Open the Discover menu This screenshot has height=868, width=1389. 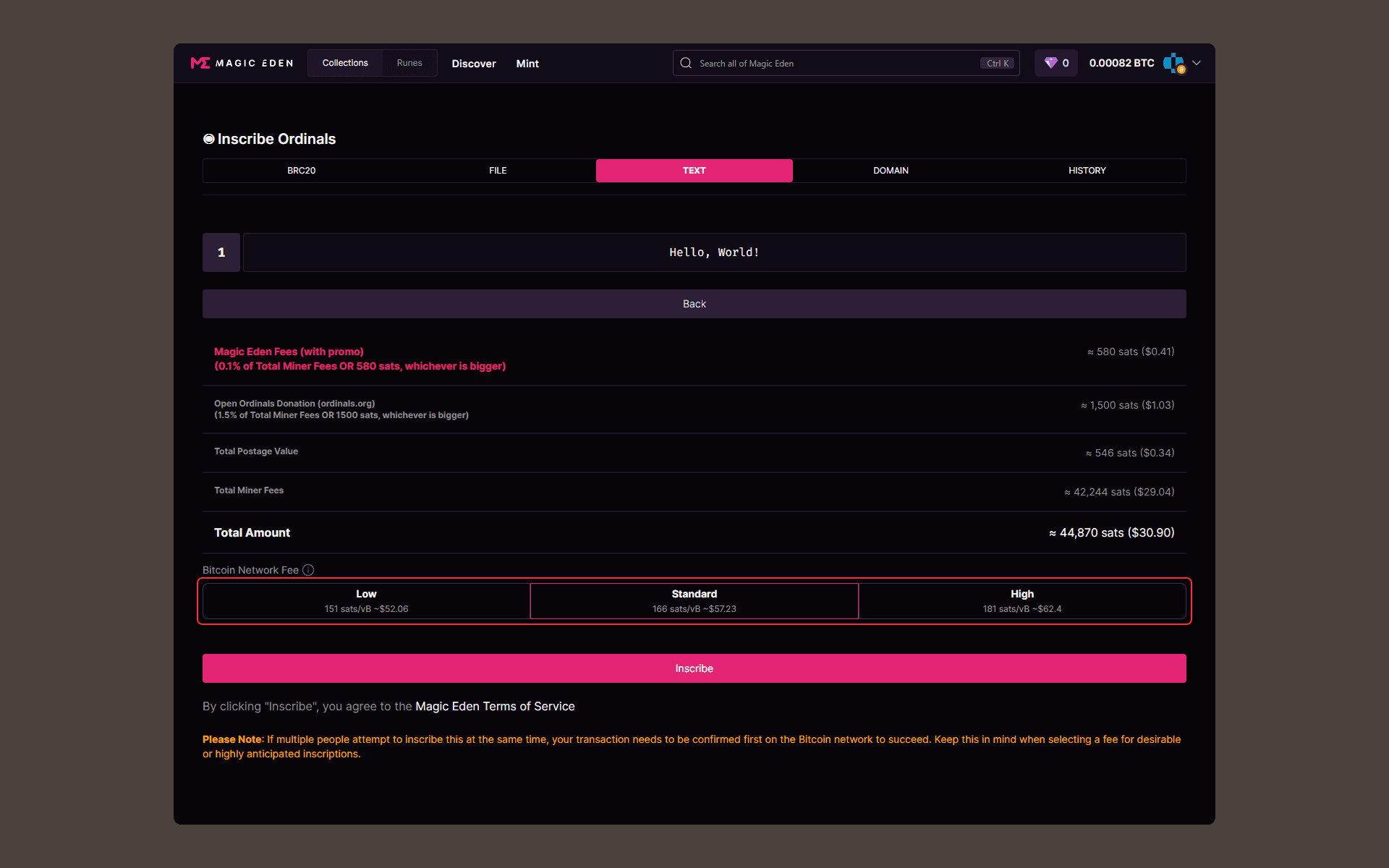click(474, 64)
